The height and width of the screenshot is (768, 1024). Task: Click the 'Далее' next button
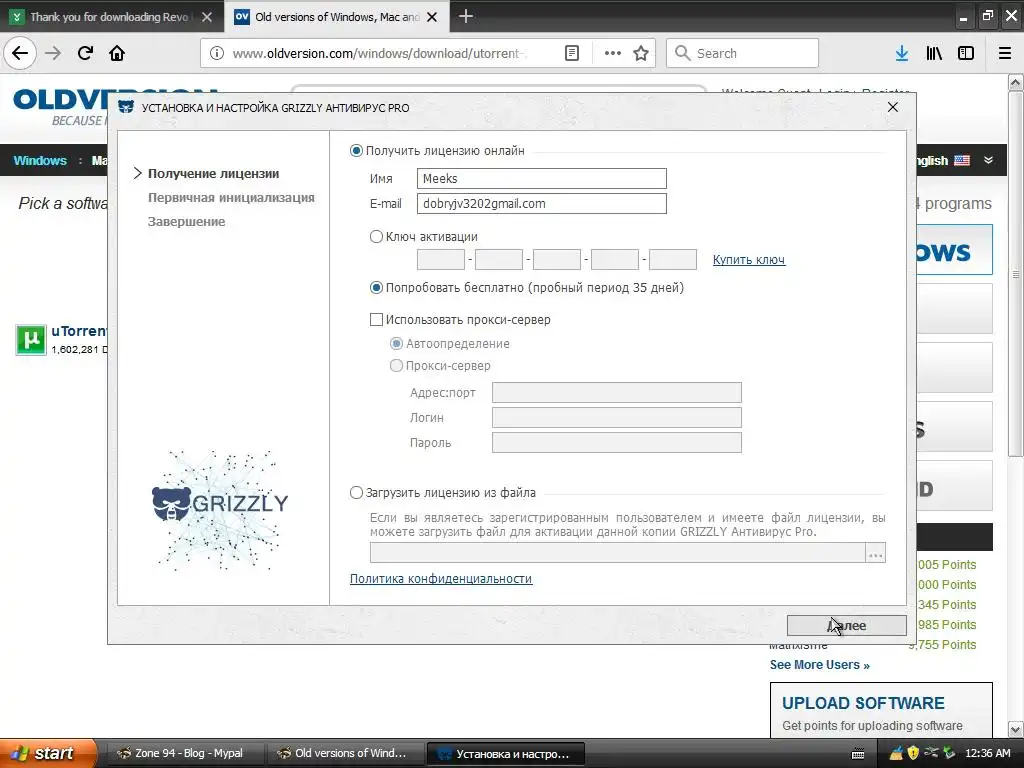(x=846, y=626)
